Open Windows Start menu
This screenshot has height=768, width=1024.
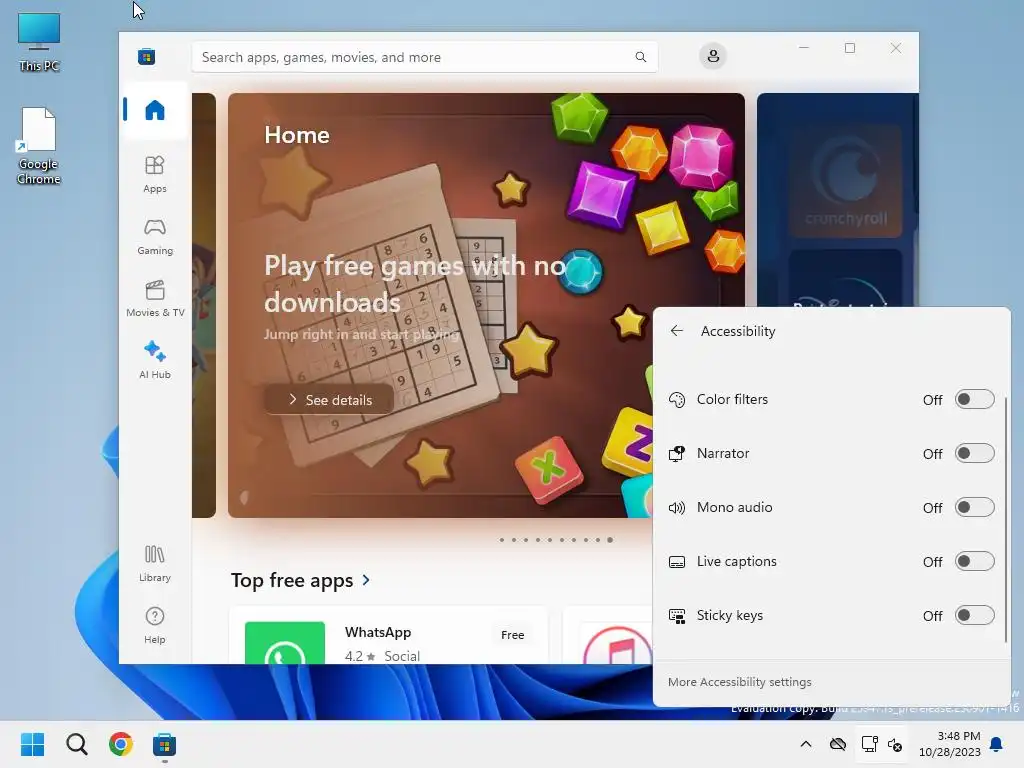(32, 744)
